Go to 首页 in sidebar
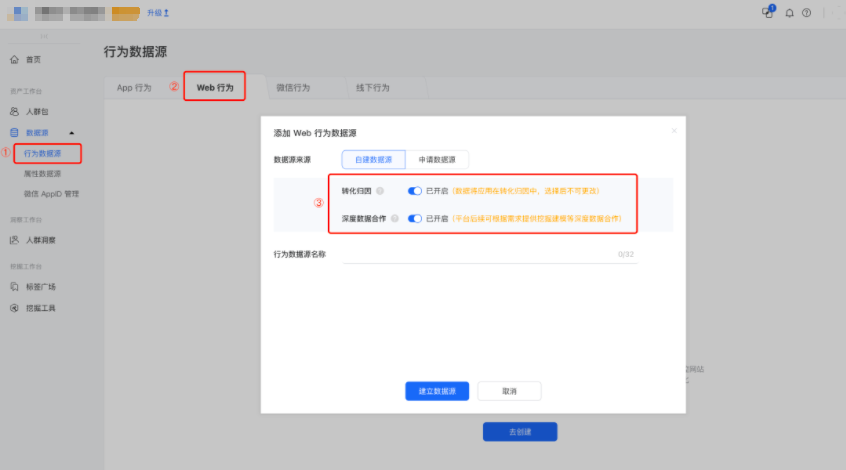The height and width of the screenshot is (470, 846). (33, 59)
